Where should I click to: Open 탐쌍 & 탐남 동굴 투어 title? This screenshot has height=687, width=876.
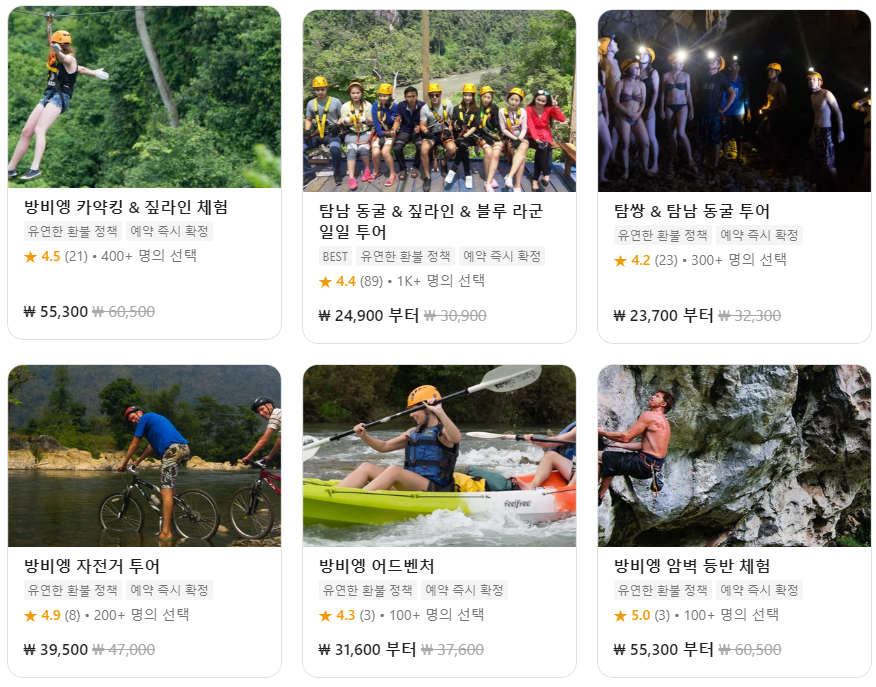pos(692,211)
